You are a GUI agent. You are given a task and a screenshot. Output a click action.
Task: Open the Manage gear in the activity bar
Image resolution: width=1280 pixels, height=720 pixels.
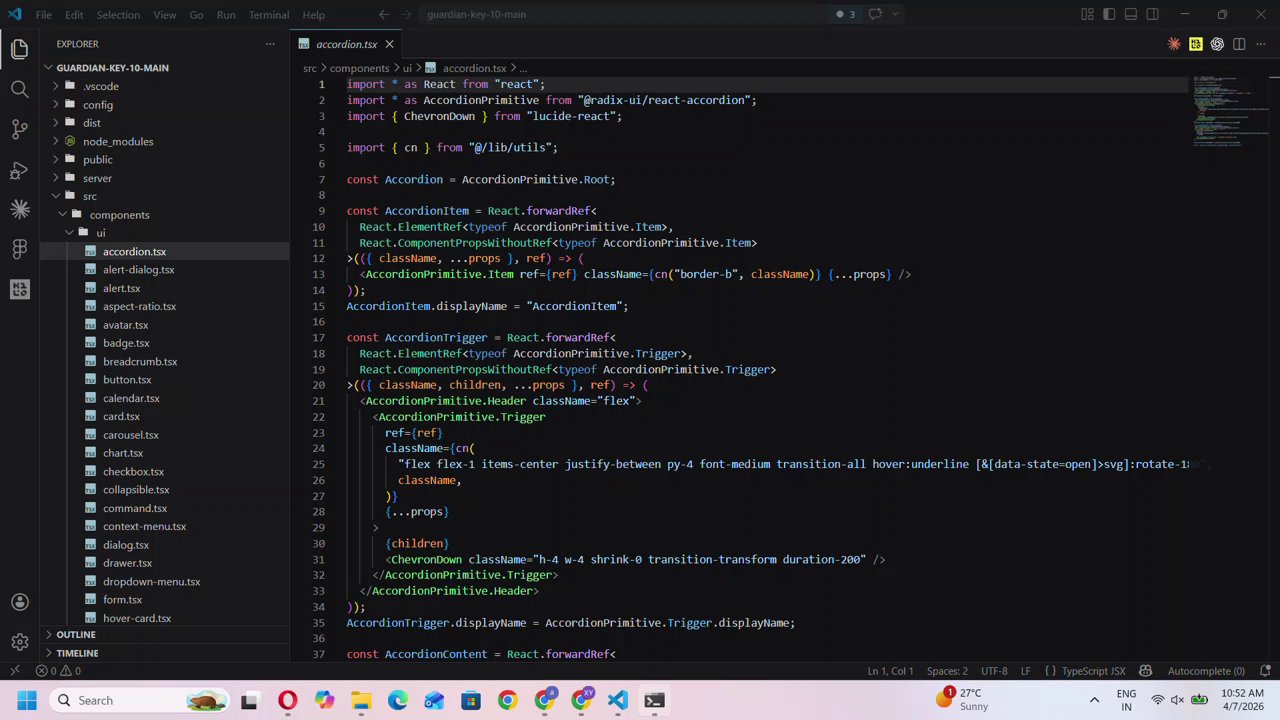coord(19,642)
